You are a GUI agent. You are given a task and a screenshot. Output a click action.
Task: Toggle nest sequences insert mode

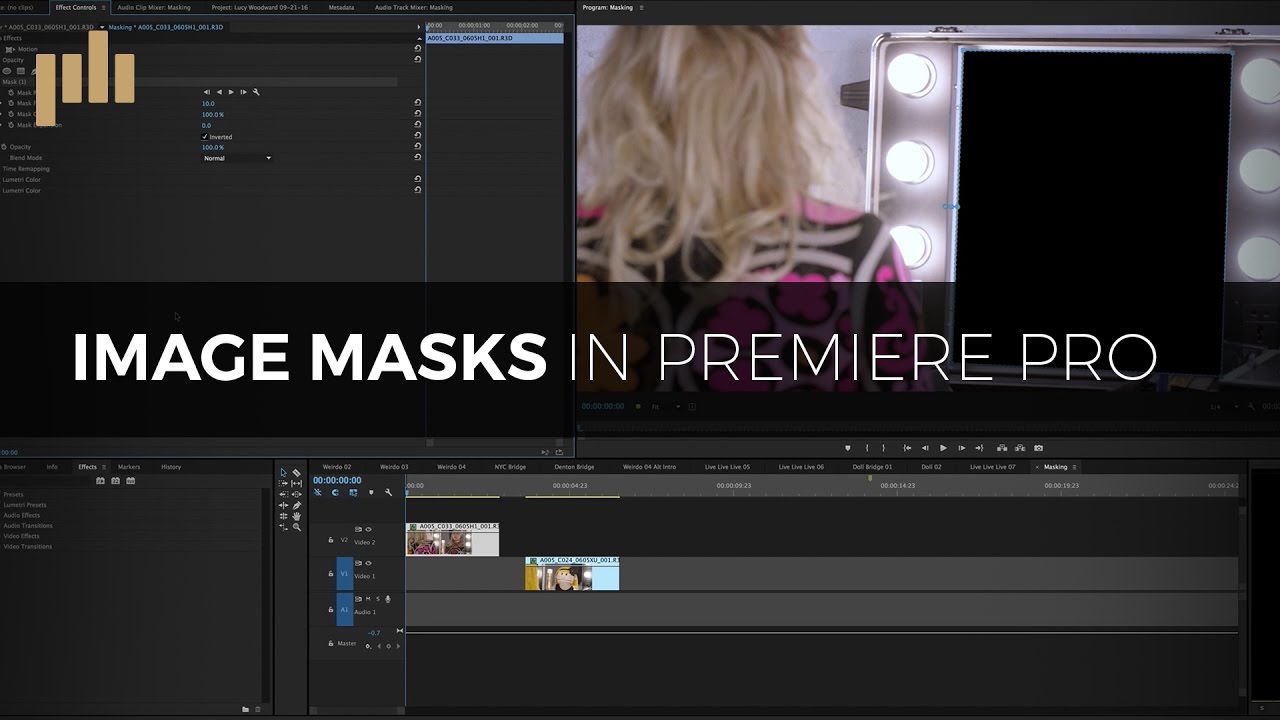318,492
